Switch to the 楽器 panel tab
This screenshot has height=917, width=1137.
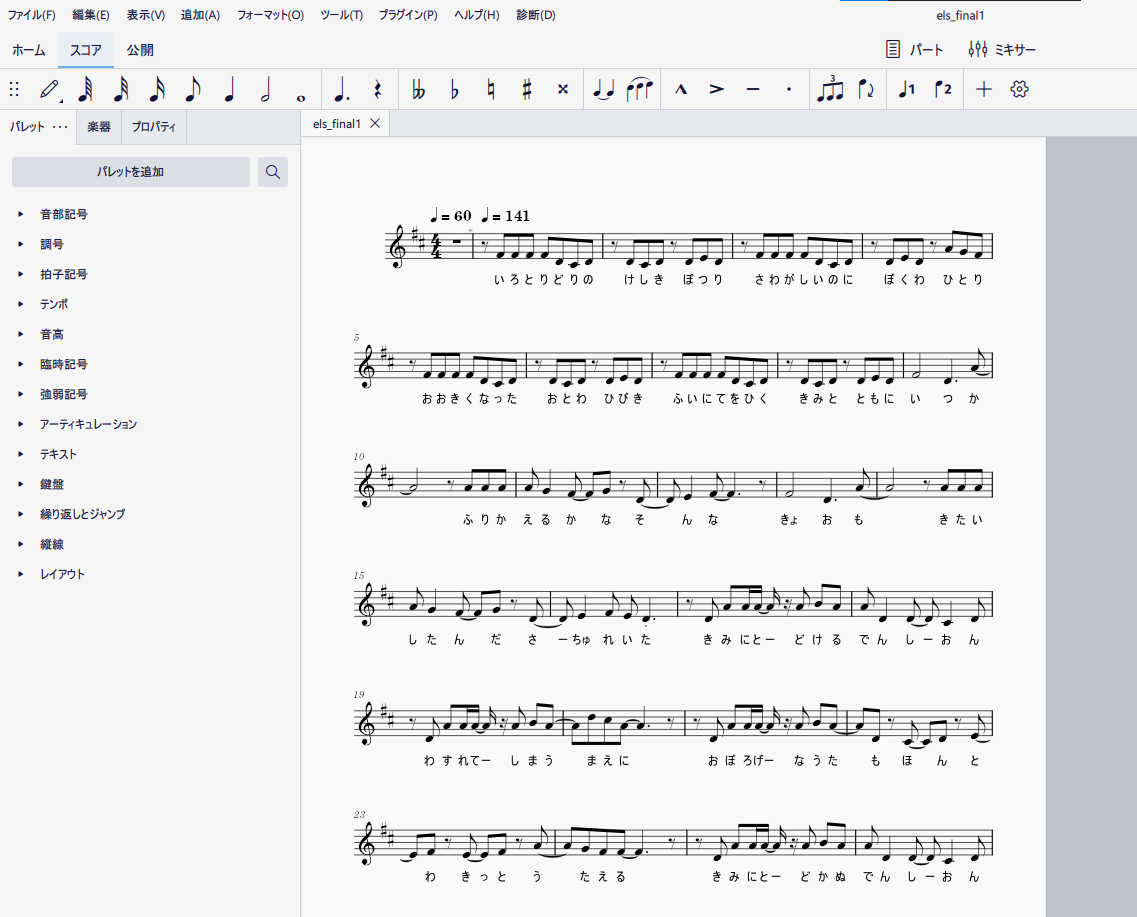[99, 127]
